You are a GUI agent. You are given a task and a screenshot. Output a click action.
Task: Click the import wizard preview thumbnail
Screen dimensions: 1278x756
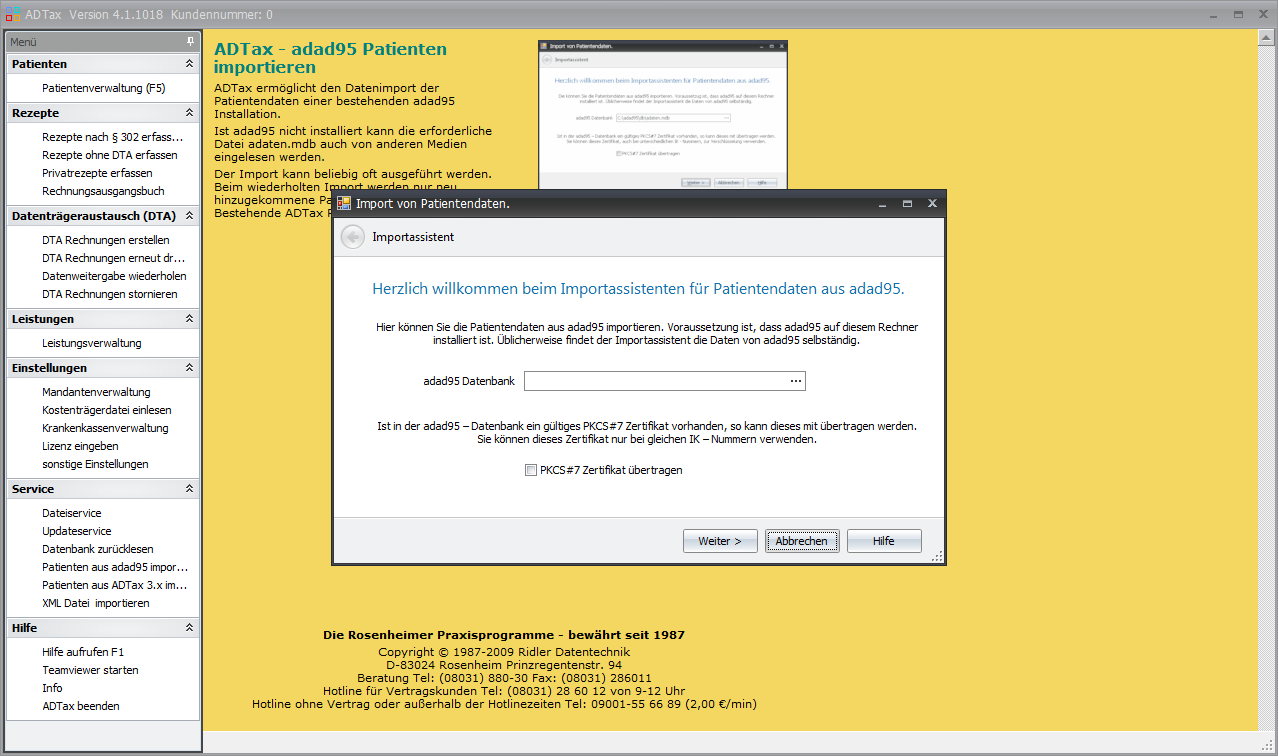tap(663, 115)
